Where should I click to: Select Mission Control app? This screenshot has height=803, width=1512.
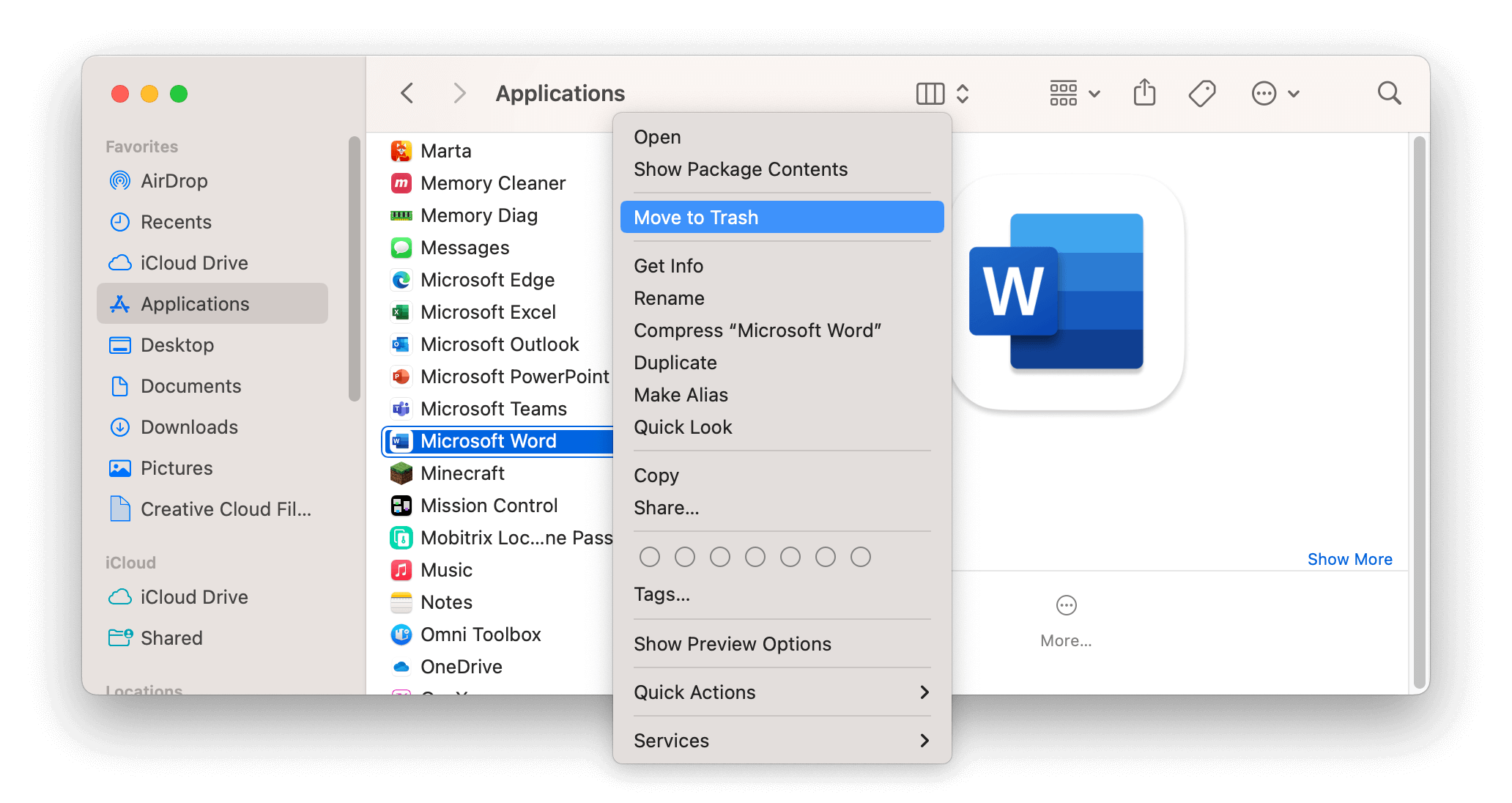(498, 506)
